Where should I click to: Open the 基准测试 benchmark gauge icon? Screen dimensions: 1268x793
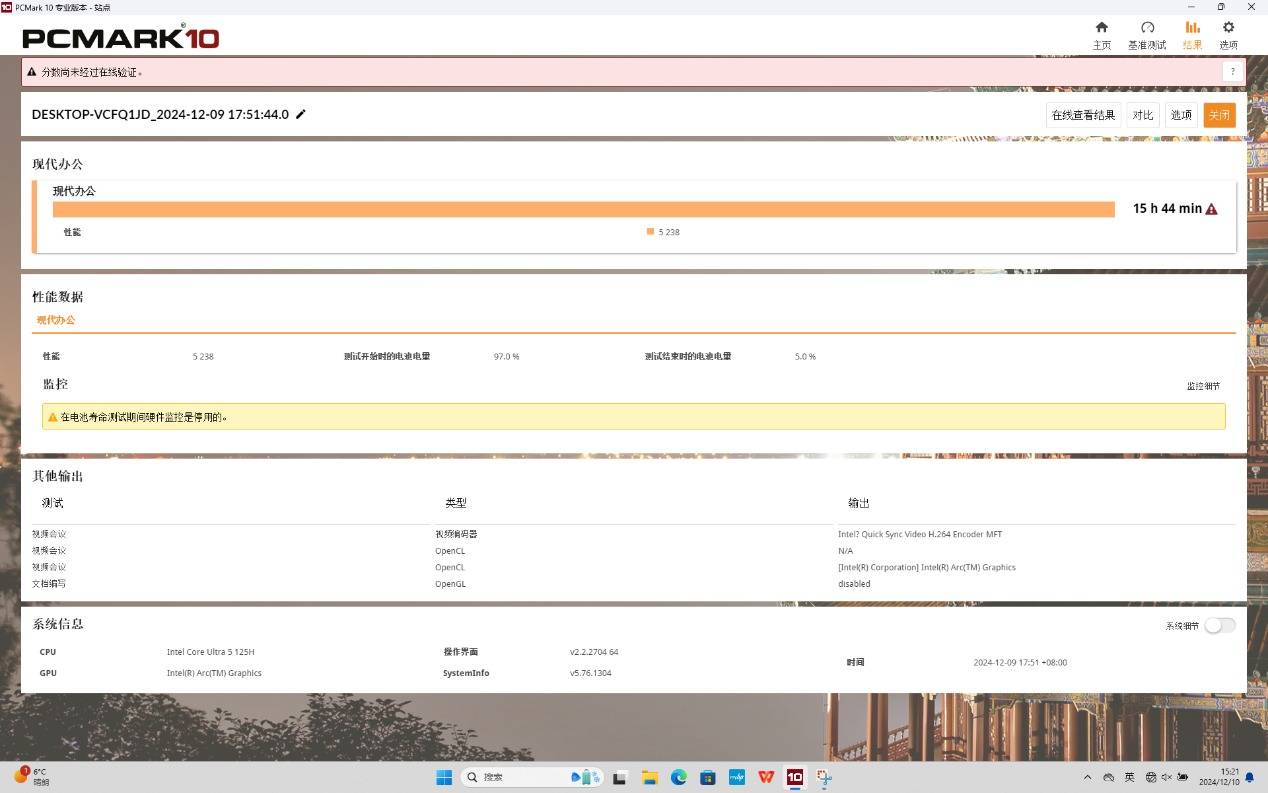[x=1147, y=28]
